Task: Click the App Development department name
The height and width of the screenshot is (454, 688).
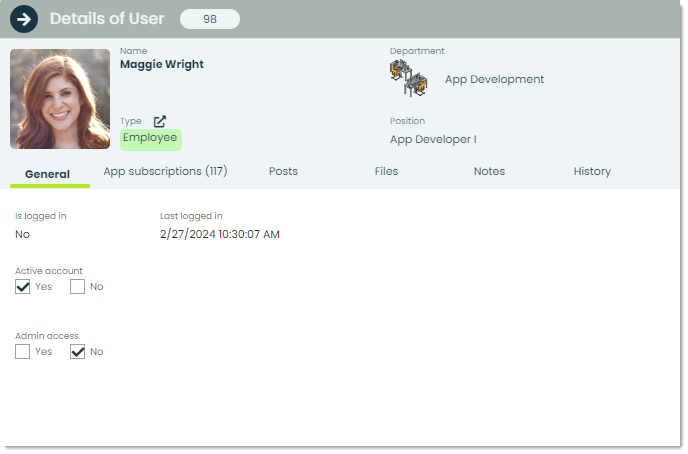Action: (494, 79)
